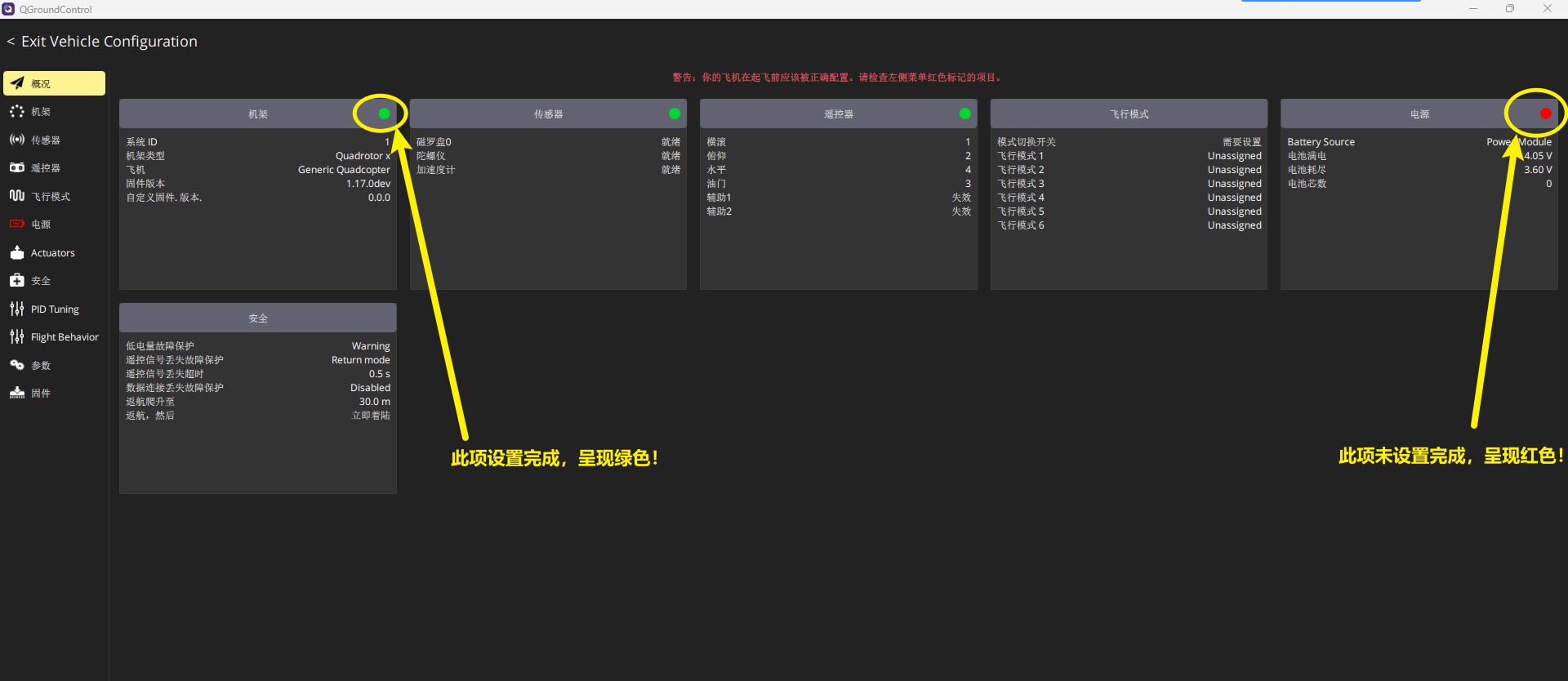Open the 传感器 sensors icon in sidebar
This screenshot has width=1568, height=681.
17,140
